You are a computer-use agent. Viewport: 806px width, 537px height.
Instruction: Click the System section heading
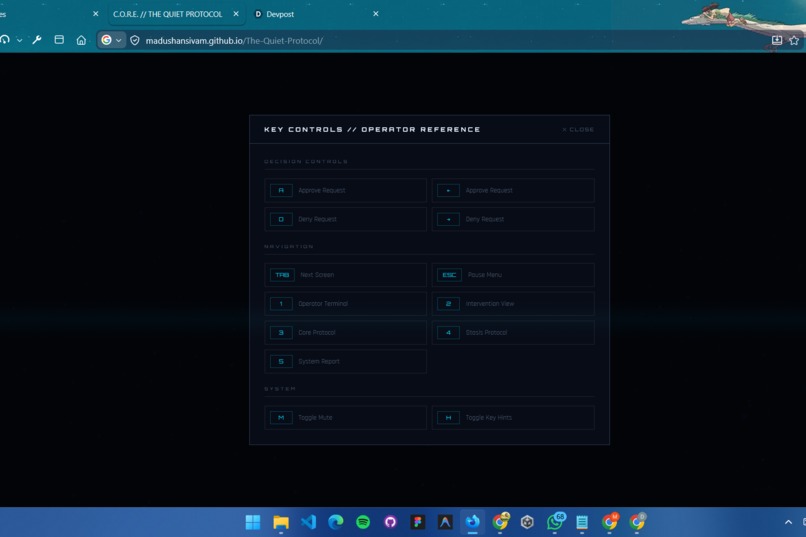[x=280, y=389]
